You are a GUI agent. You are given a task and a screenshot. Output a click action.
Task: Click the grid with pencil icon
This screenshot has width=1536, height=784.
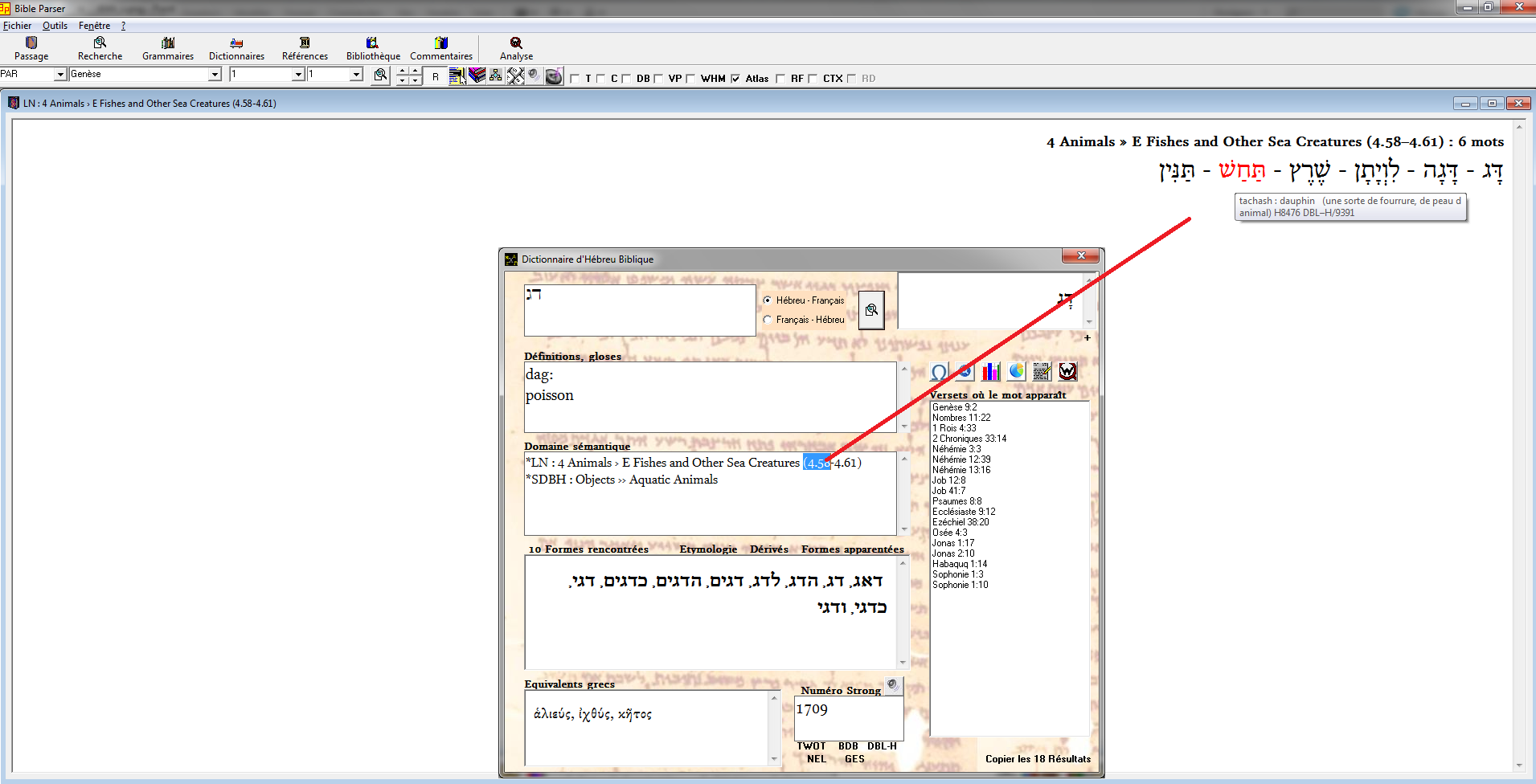tap(1042, 371)
